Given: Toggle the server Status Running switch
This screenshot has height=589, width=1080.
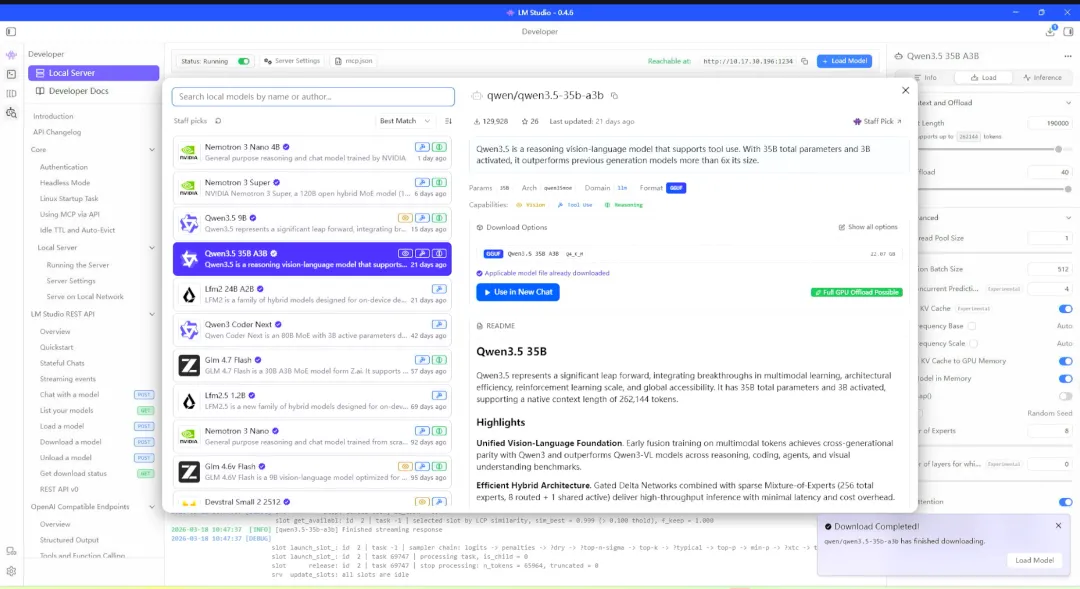Looking at the screenshot, I should pyautogui.click(x=243, y=61).
